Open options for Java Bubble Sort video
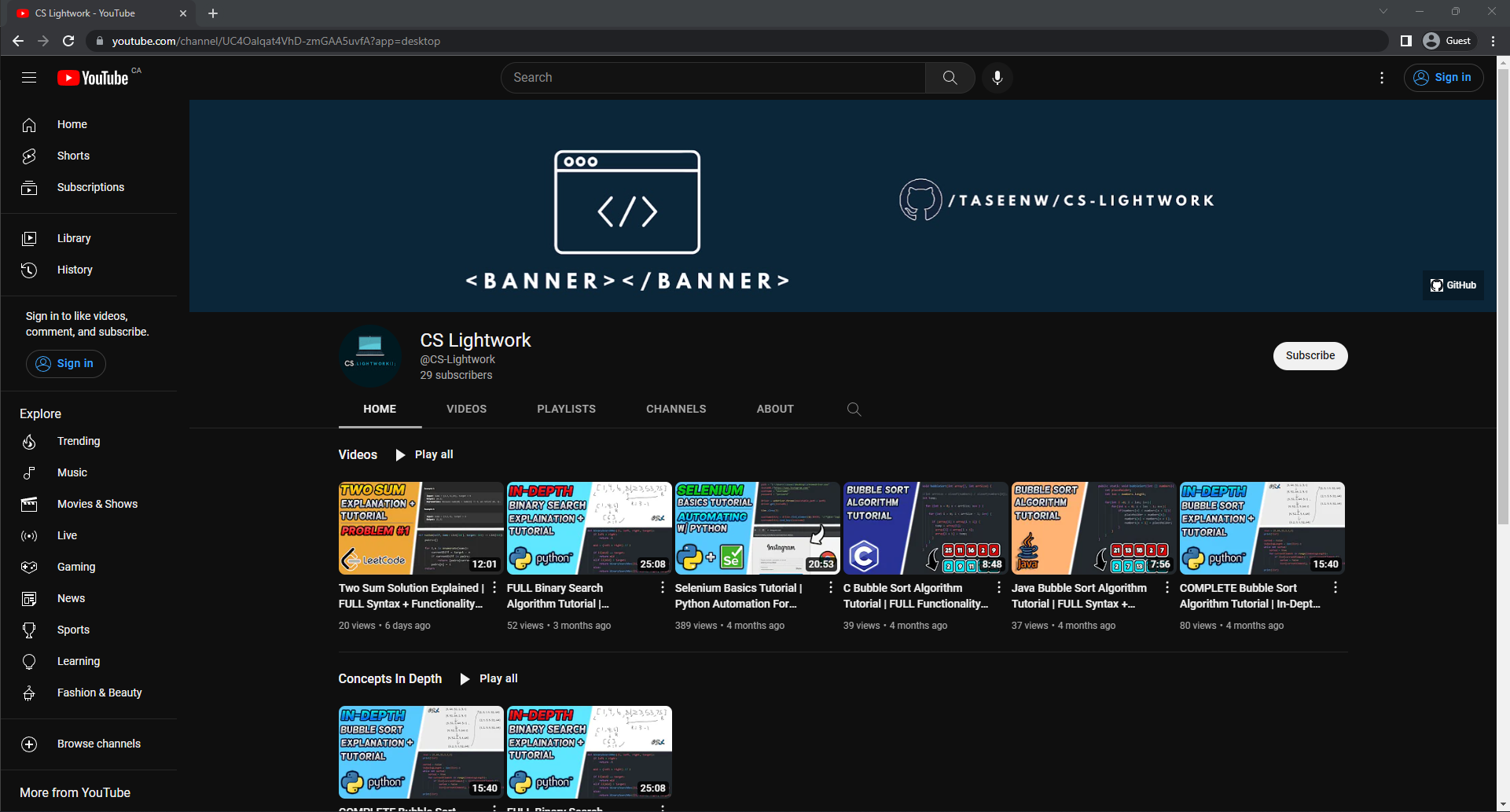The width and height of the screenshot is (1510, 812). pos(1167,588)
